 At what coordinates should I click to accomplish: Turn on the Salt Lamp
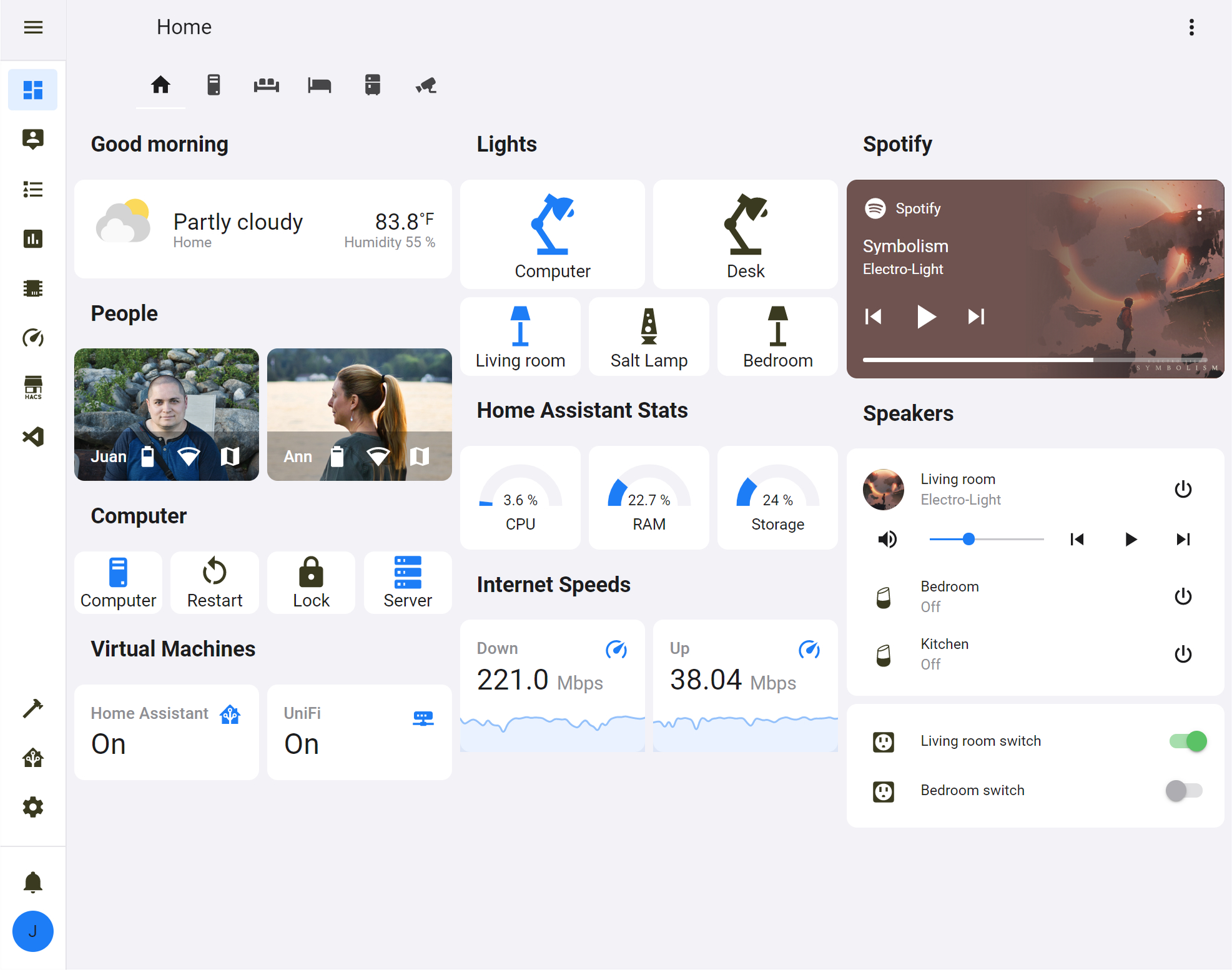tap(648, 336)
